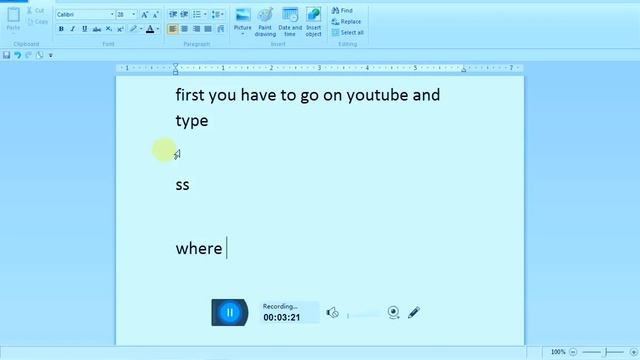Open the Calibri font family dropdown
Viewport: 640px width, 360px height.
112,15
